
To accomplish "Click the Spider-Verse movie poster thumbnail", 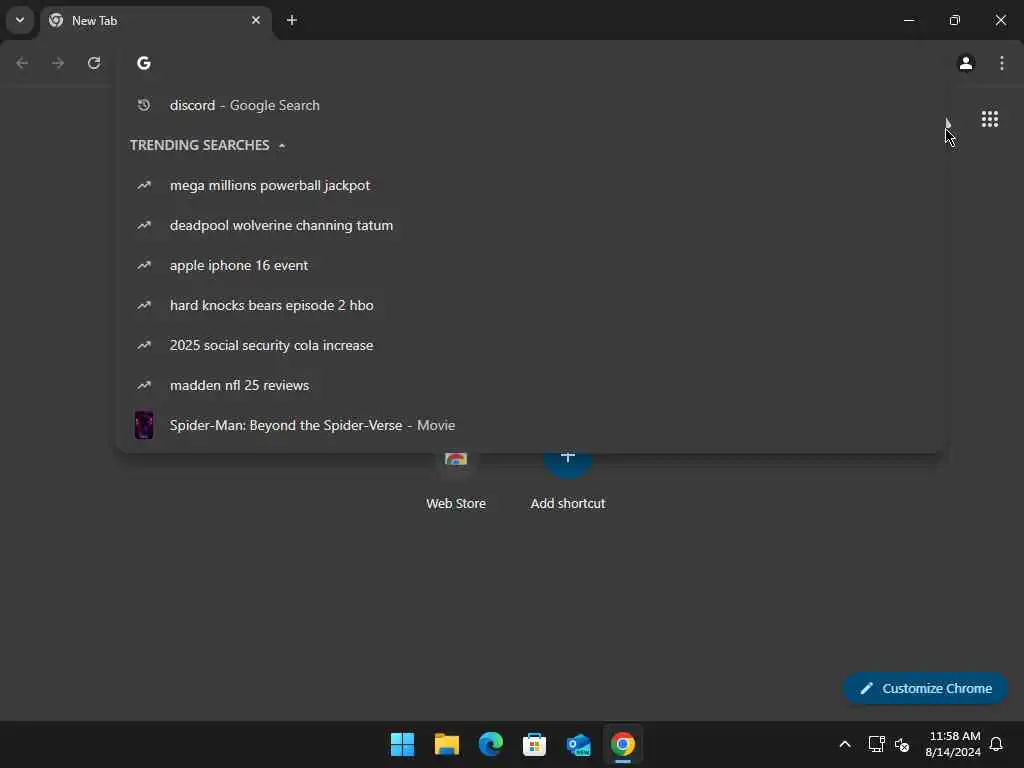I will 144,425.
